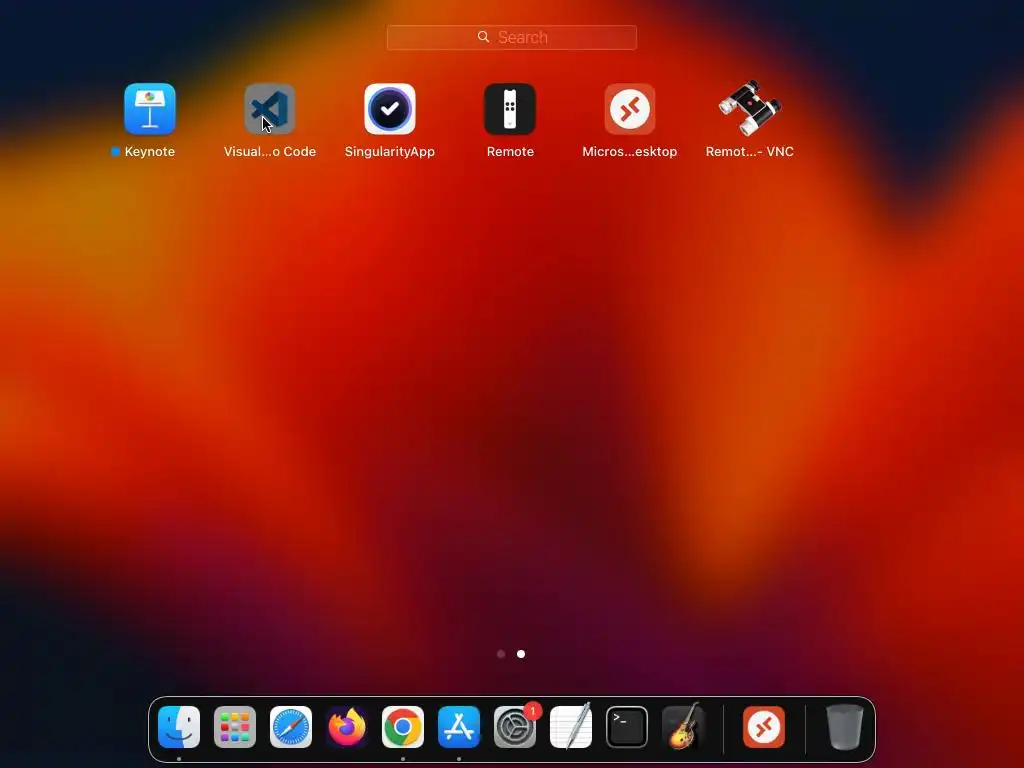Select the second Launchpad page dot
This screenshot has width=1024, height=768.
tap(521, 654)
